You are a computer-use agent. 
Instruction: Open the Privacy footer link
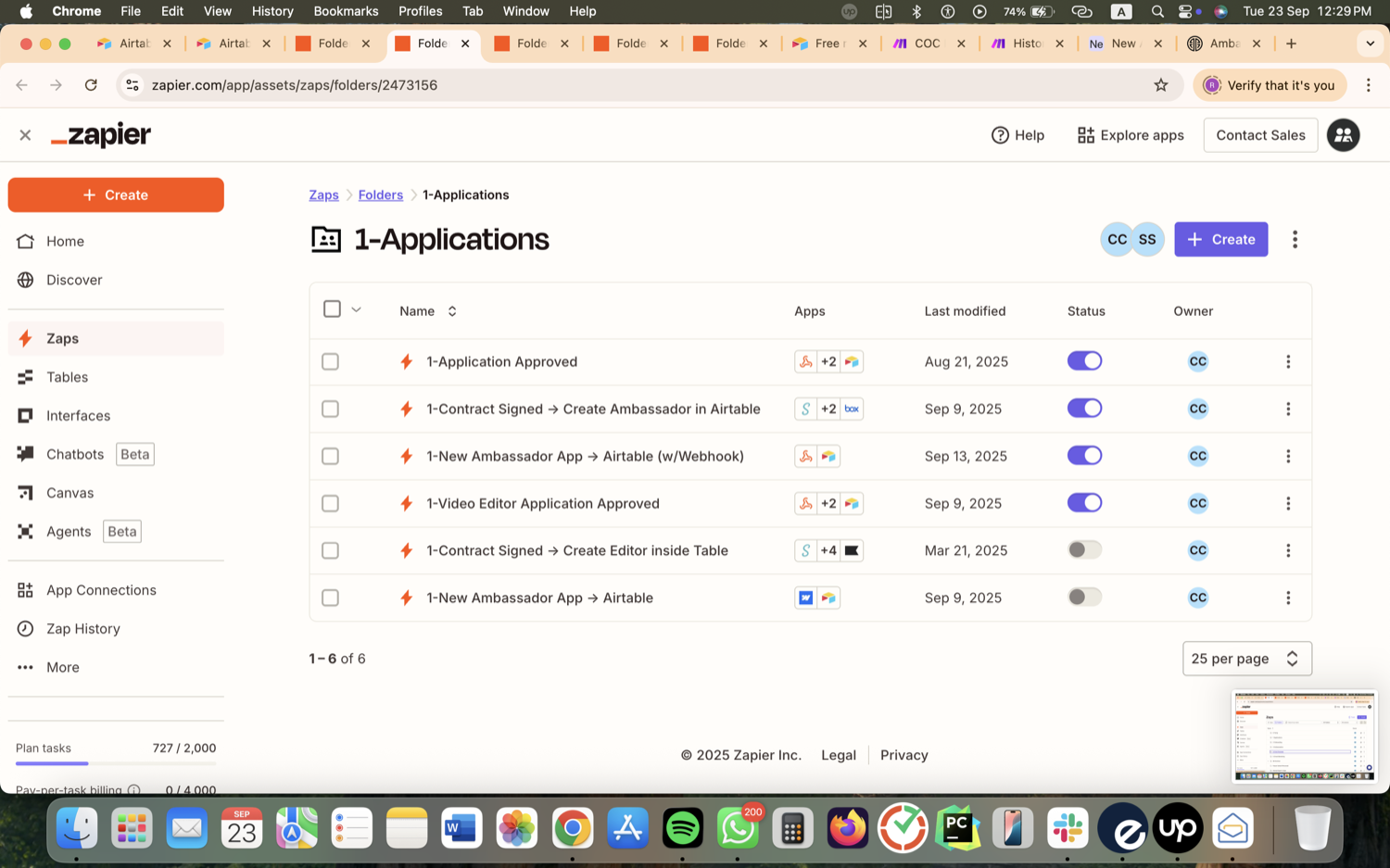(x=903, y=755)
